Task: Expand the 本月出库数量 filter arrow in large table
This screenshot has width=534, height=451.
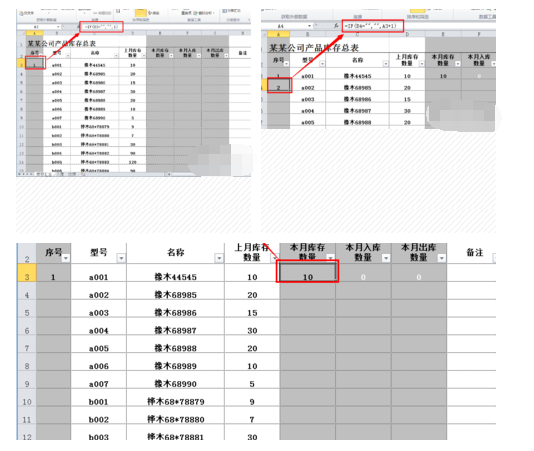Action: point(441,258)
